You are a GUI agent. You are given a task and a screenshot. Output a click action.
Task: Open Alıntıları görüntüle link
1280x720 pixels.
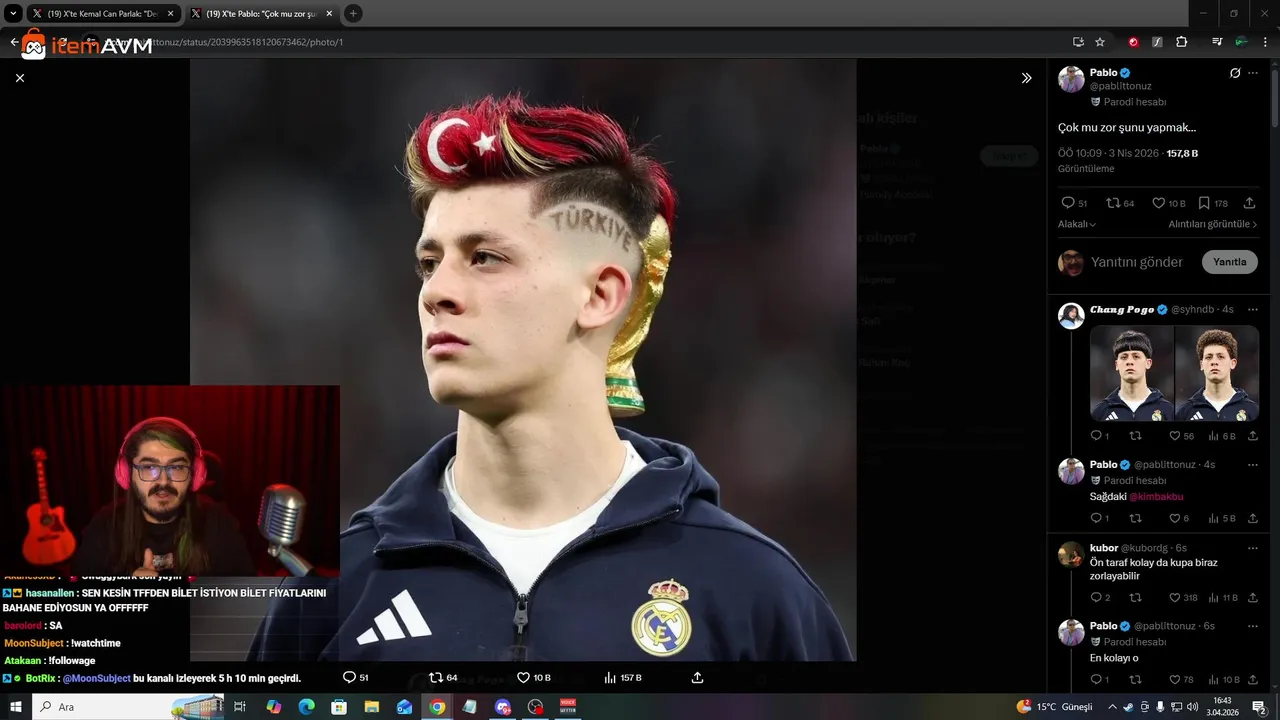1213,224
